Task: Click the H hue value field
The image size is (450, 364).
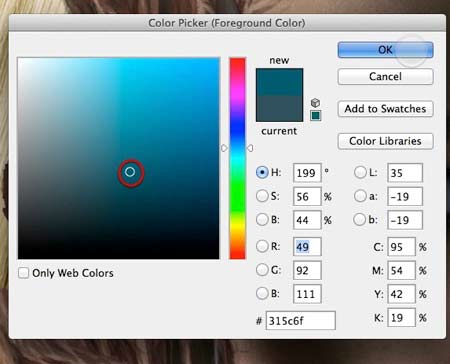Action: pyautogui.click(x=307, y=173)
